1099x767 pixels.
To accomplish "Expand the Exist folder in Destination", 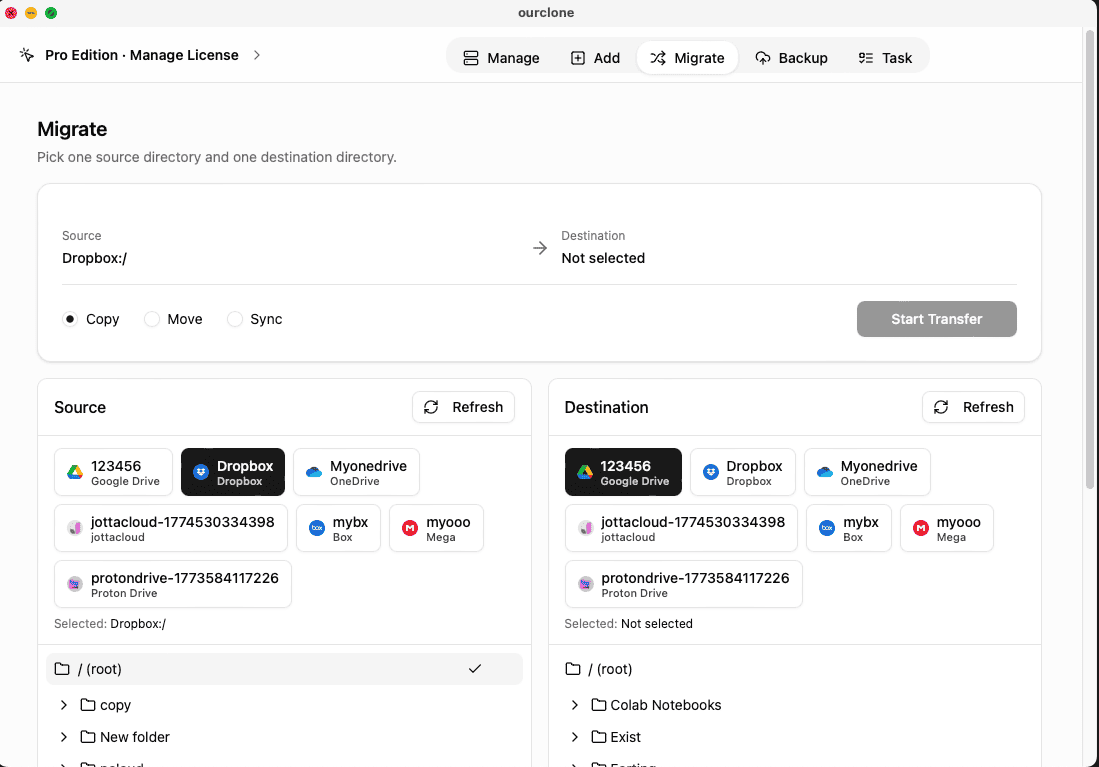I will pos(575,737).
